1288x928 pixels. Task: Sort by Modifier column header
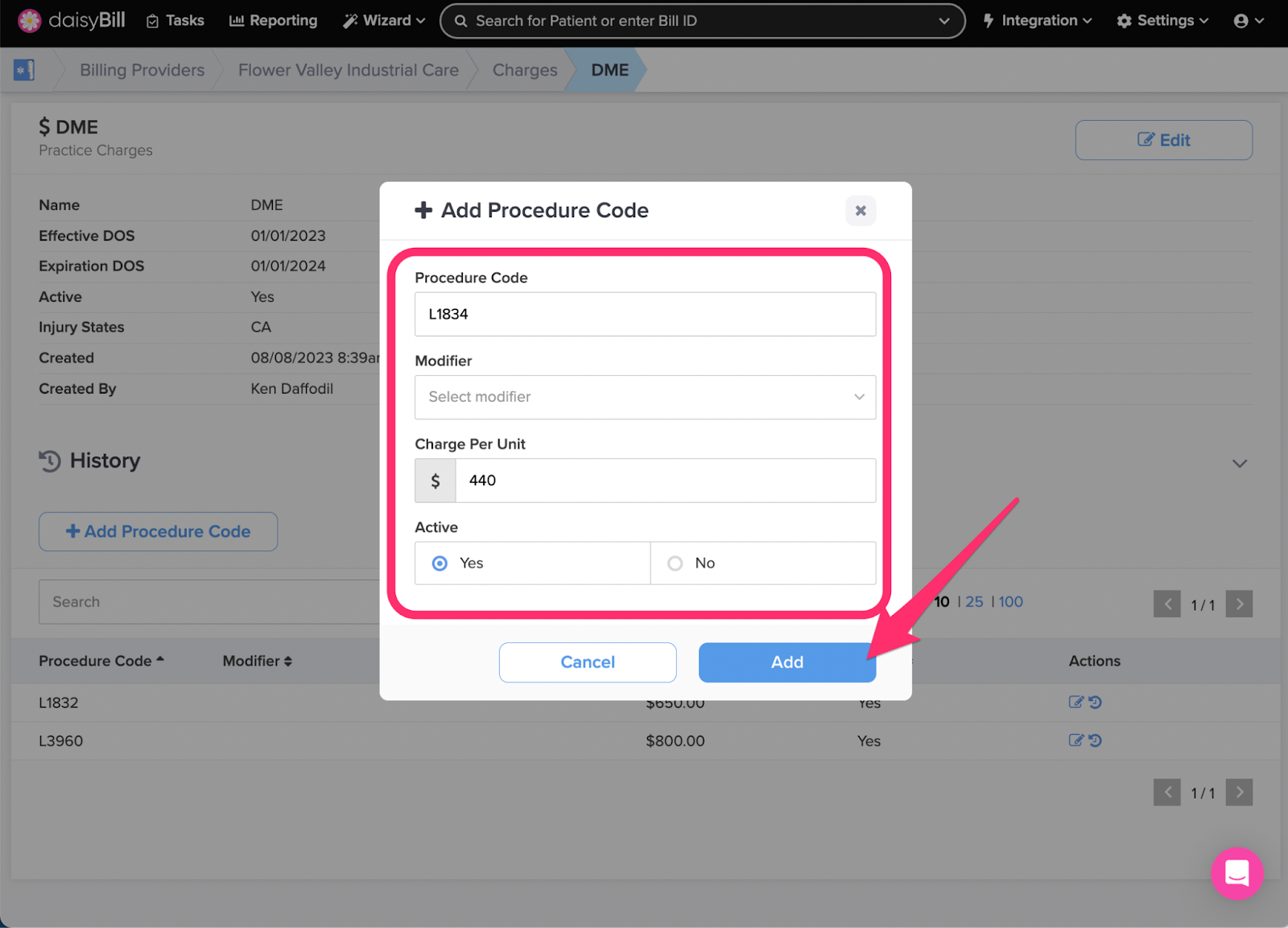tap(258, 661)
